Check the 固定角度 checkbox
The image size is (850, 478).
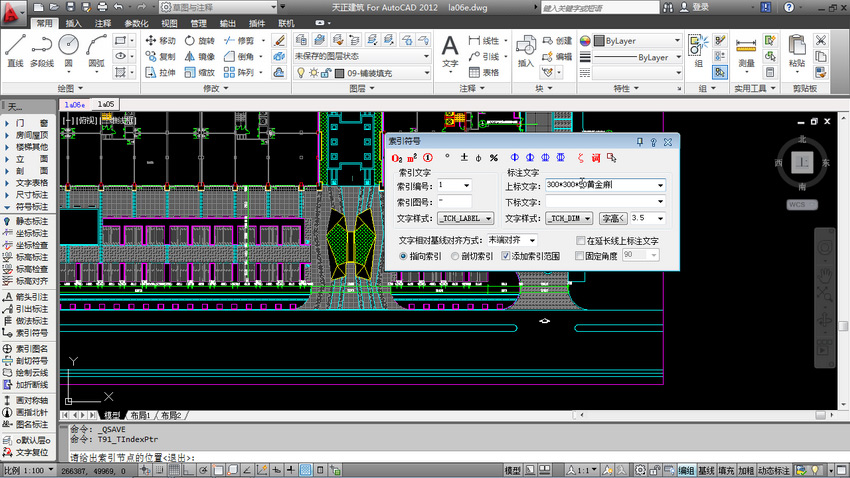tap(579, 255)
